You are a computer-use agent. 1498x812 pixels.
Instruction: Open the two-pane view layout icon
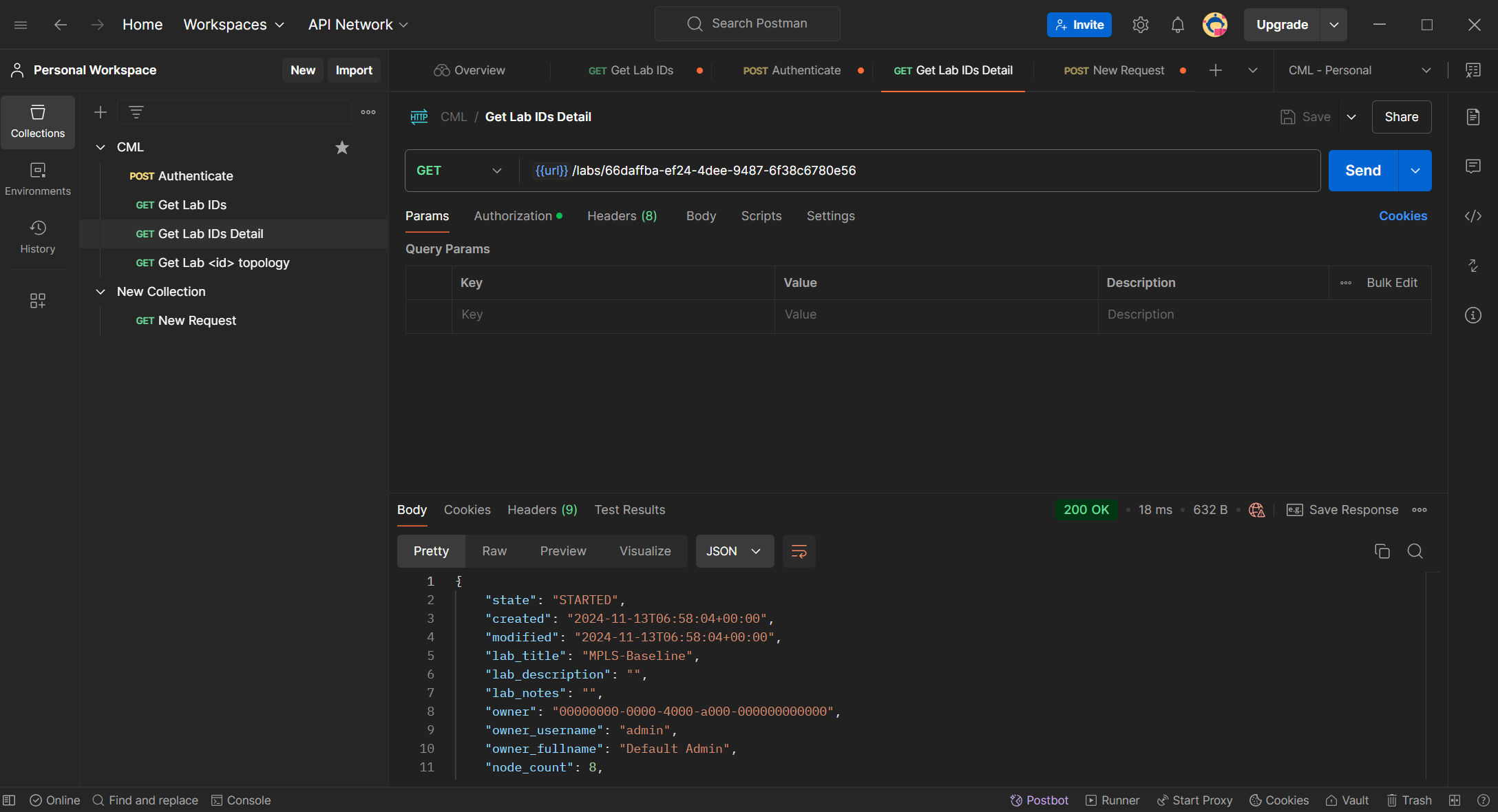[1455, 800]
